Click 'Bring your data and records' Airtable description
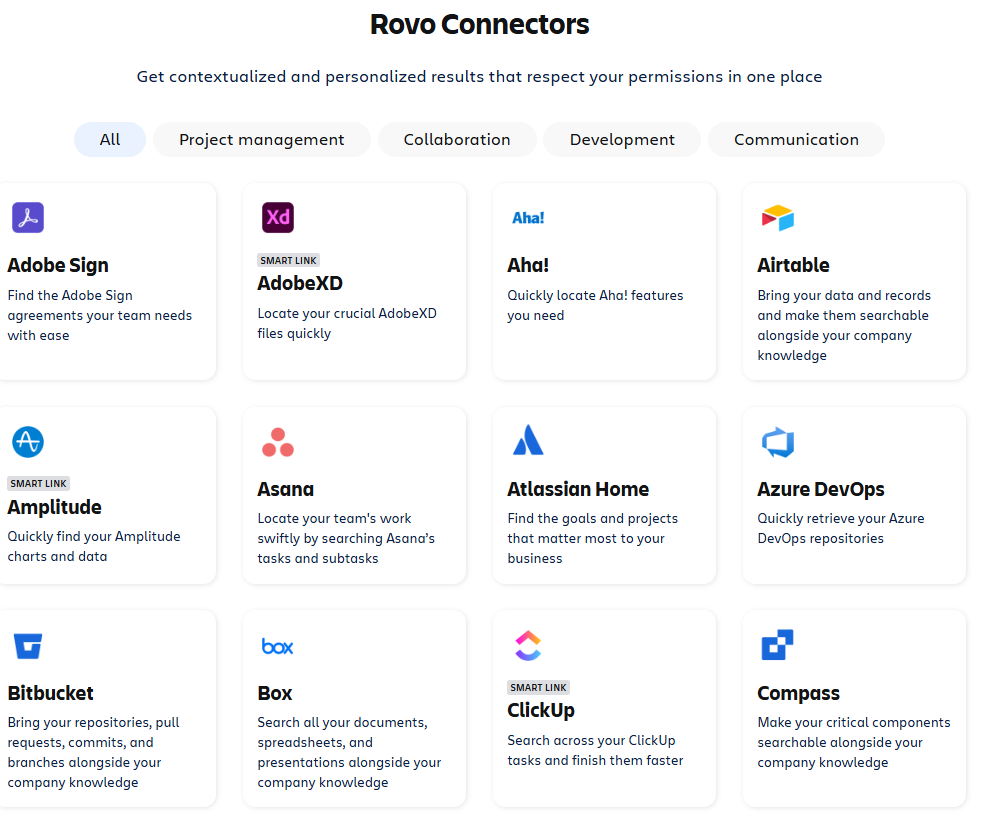Image resolution: width=989 pixels, height=823 pixels. (x=844, y=325)
